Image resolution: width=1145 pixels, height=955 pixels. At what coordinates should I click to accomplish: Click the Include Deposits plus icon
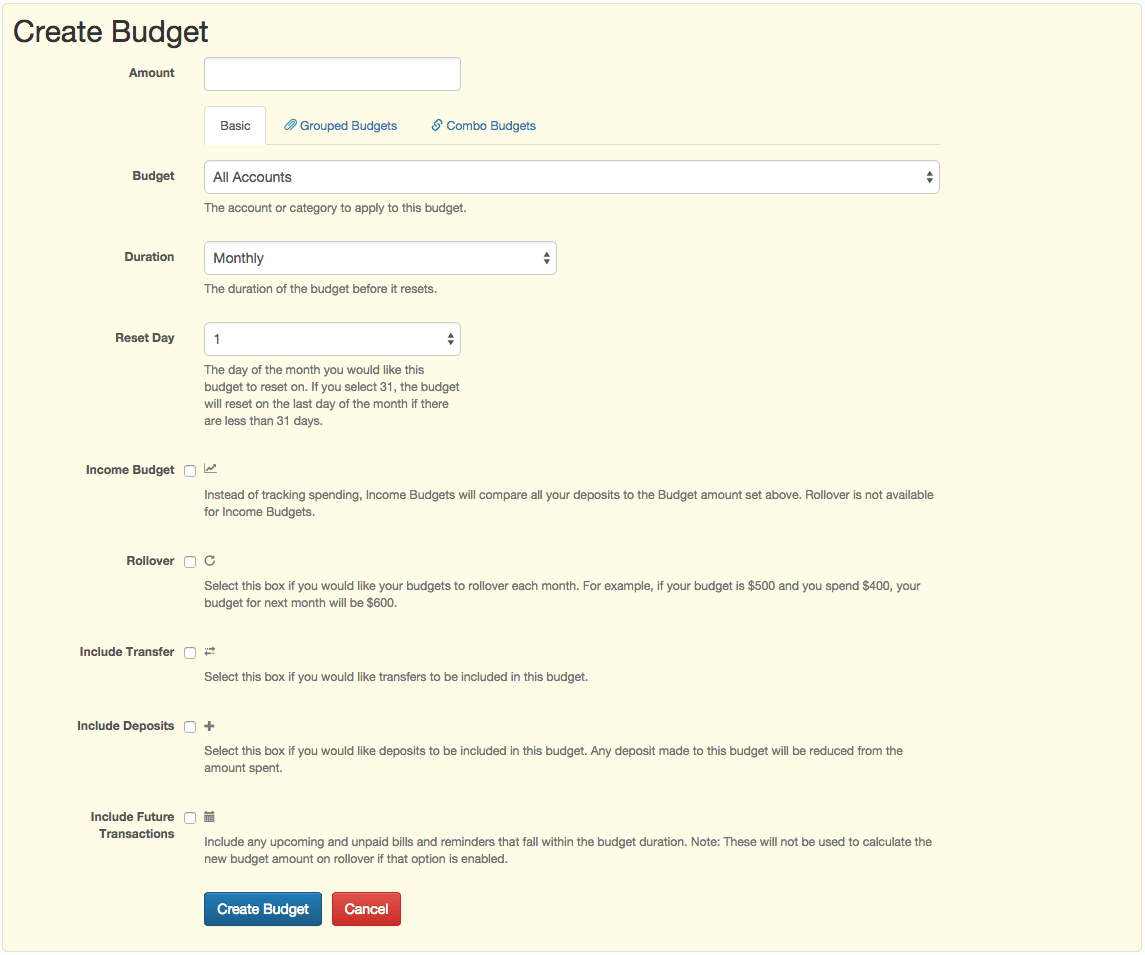pyautogui.click(x=210, y=726)
